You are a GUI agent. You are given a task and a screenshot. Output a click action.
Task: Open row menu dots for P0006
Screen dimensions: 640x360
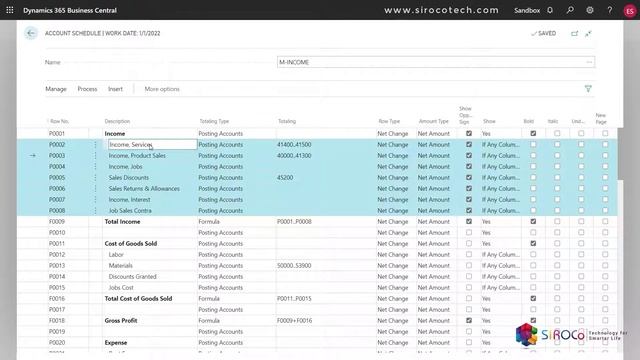96,189
